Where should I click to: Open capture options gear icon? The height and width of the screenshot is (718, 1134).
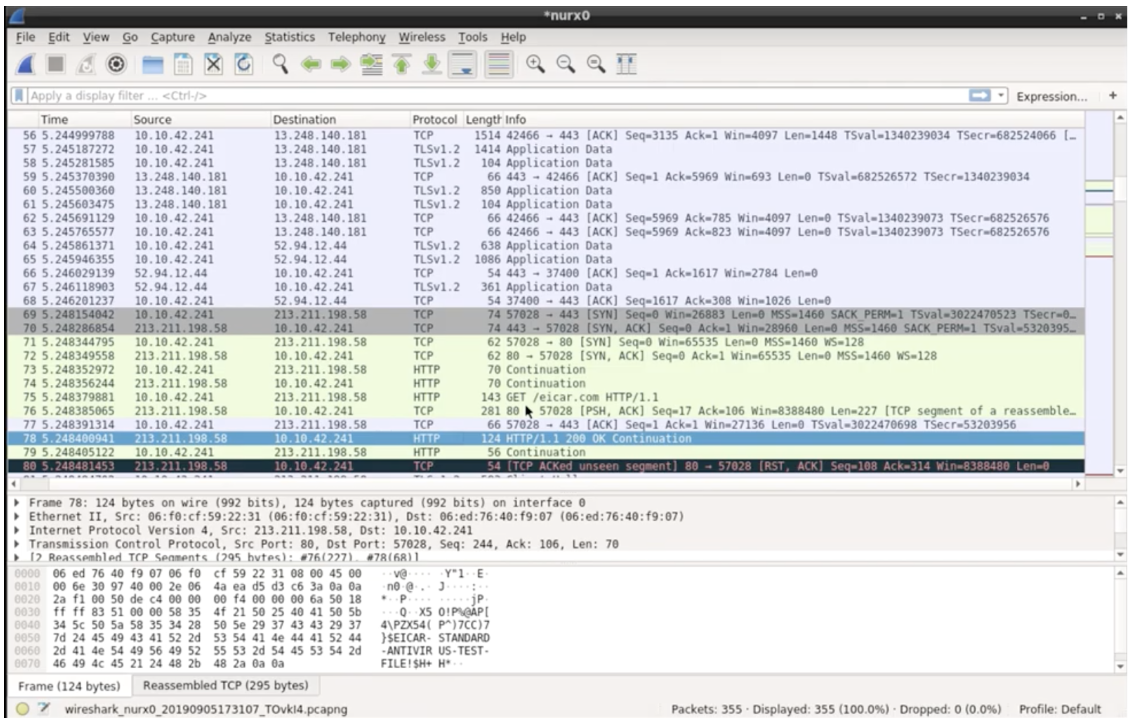[x=118, y=65]
